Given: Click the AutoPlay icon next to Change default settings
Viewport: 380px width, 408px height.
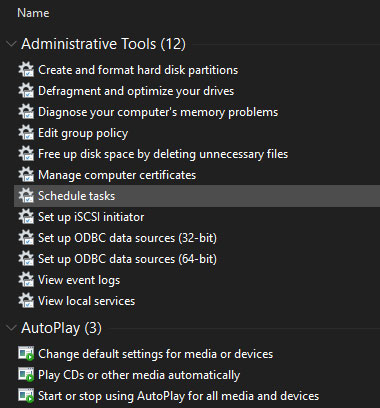Looking at the screenshot, I should [x=26, y=354].
